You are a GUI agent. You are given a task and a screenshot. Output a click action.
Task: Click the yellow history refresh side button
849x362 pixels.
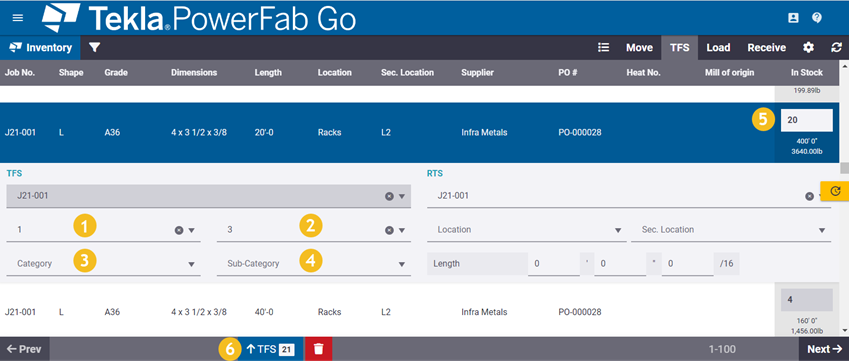coord(835,190)
